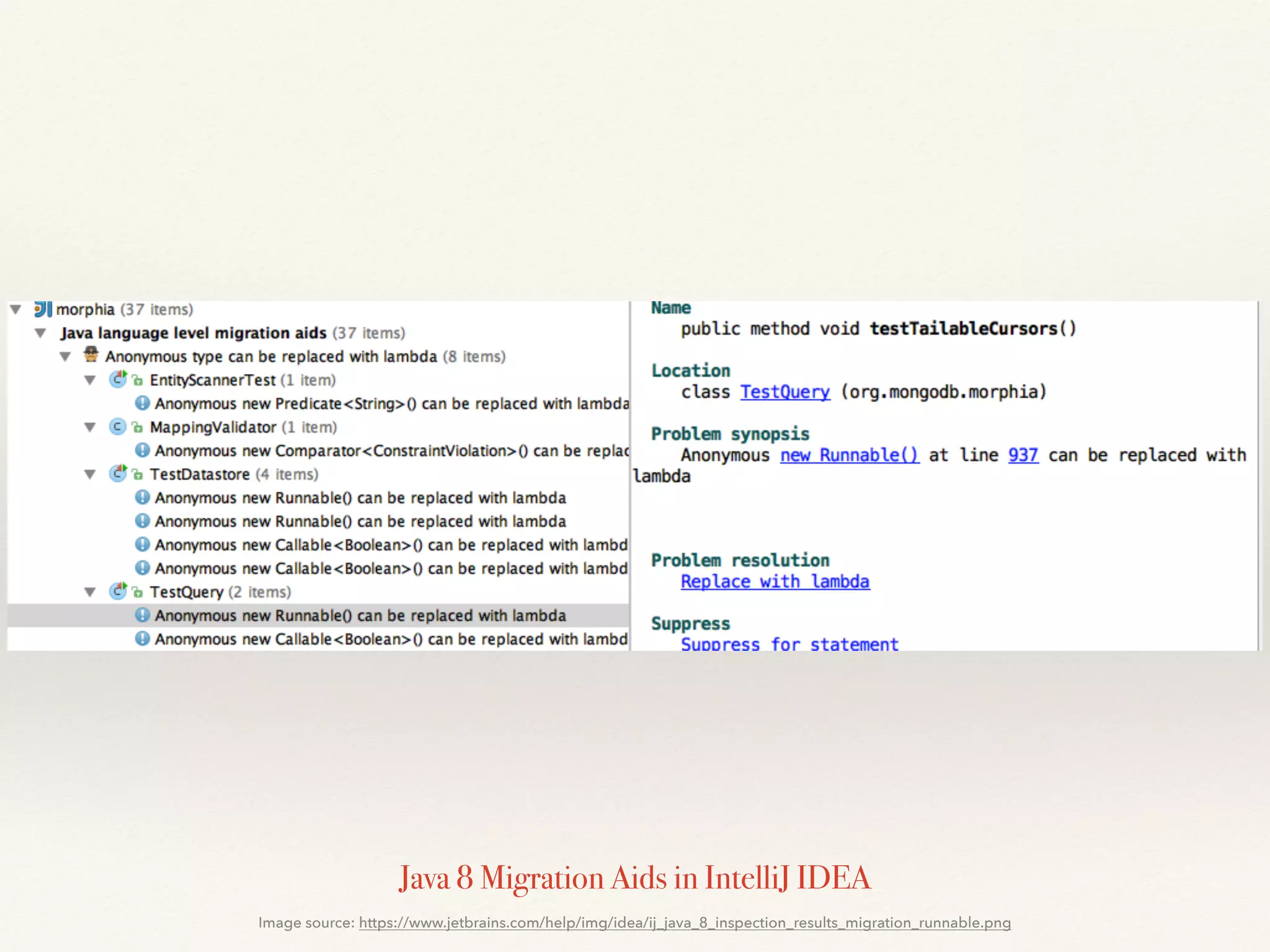Jump to line 937 link
1270x952 pixels.
click(x=1023, y=455)
